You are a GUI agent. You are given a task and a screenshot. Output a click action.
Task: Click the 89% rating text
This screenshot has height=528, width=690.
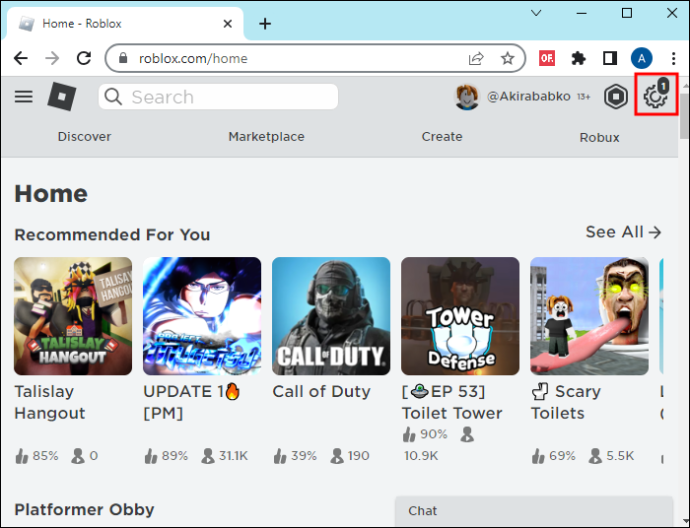click(x=175, y=456)
